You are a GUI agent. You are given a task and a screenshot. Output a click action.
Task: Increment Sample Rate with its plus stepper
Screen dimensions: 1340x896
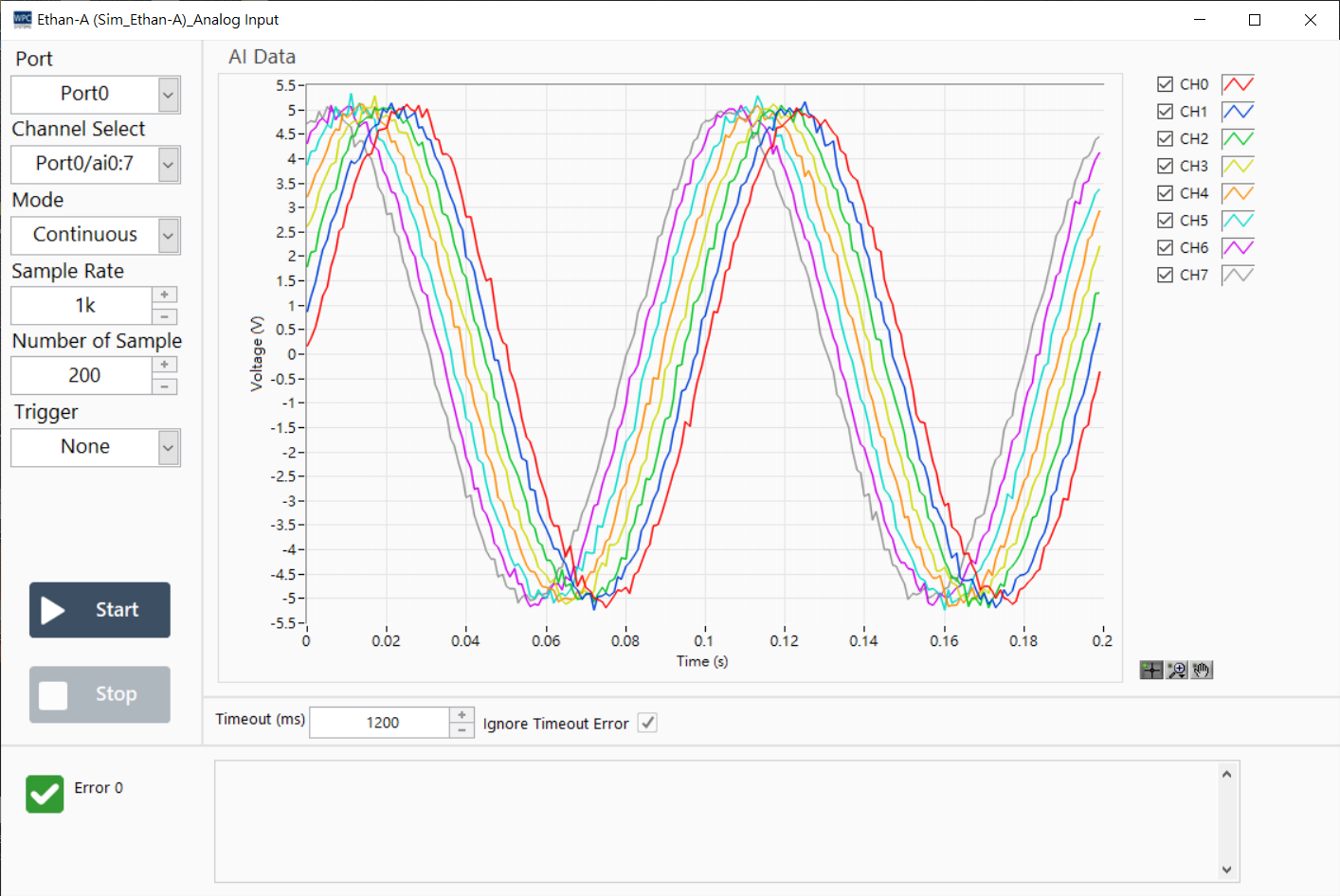[164, 295]
